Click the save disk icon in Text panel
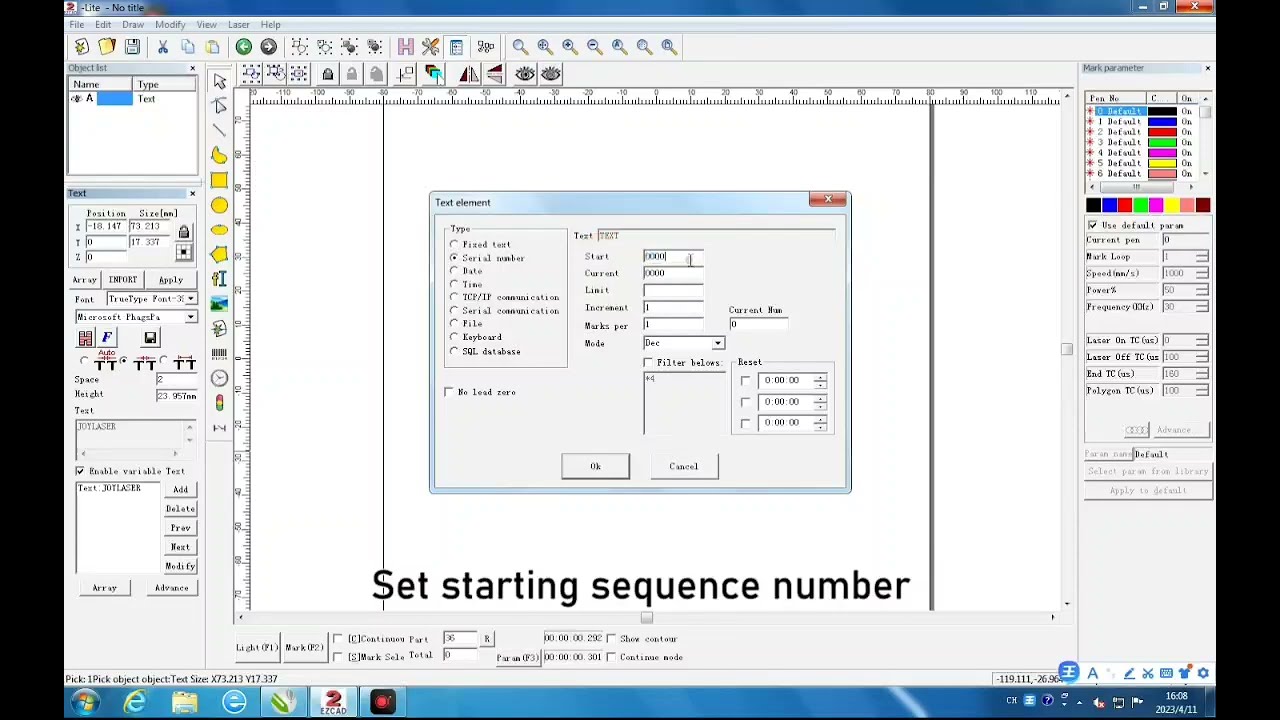The height and width of the screenshot is (720, 1280). coord(150,338)
